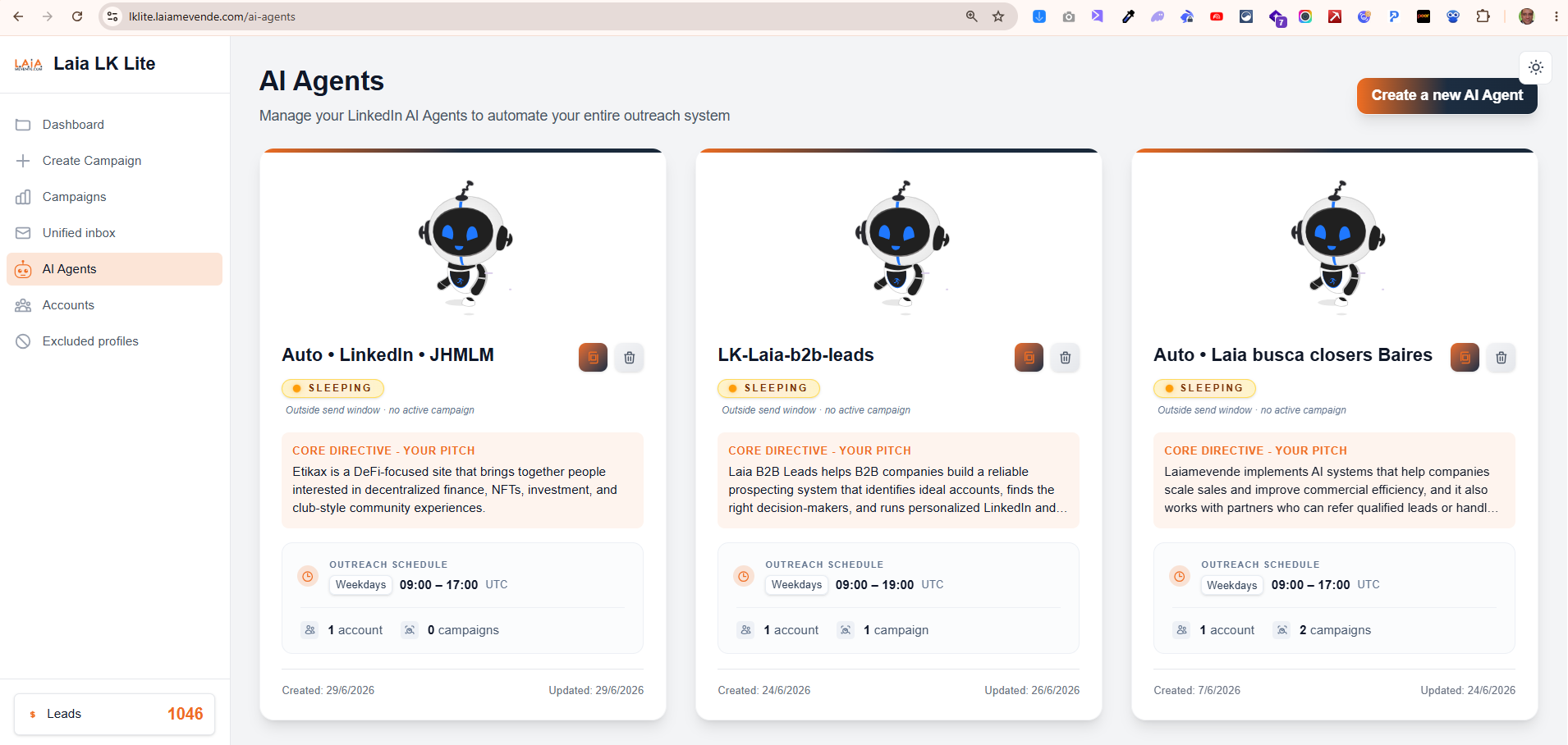Duplicate the LK-Laia-b2b-leads agent
This screenshot has height=745, width=1568.
[1029, 358]
